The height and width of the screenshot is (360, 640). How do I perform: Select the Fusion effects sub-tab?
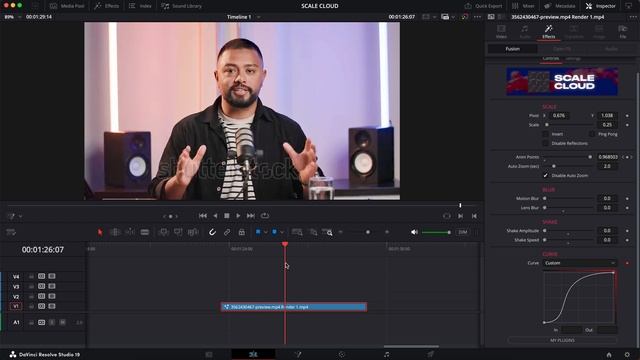[513, 49]
